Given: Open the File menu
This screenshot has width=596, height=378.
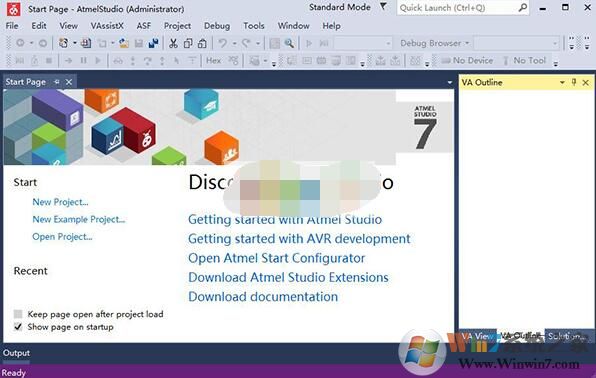Looking at the screenshot, I should [x=12, y=26].
